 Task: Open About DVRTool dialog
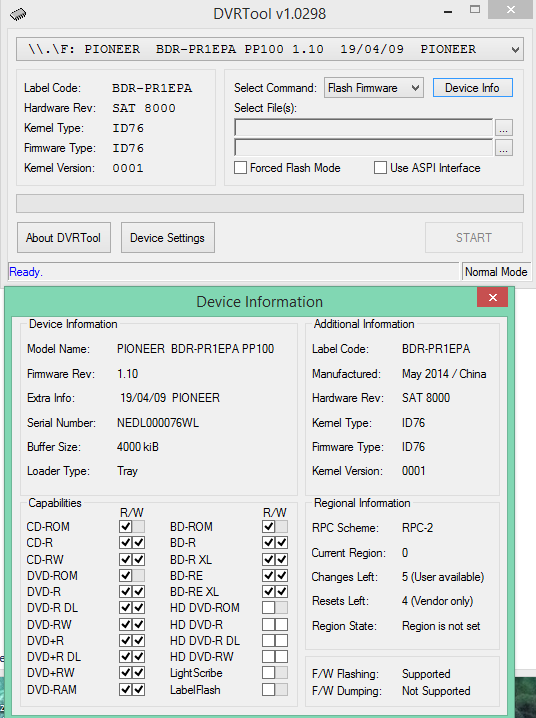click(64, 238)
